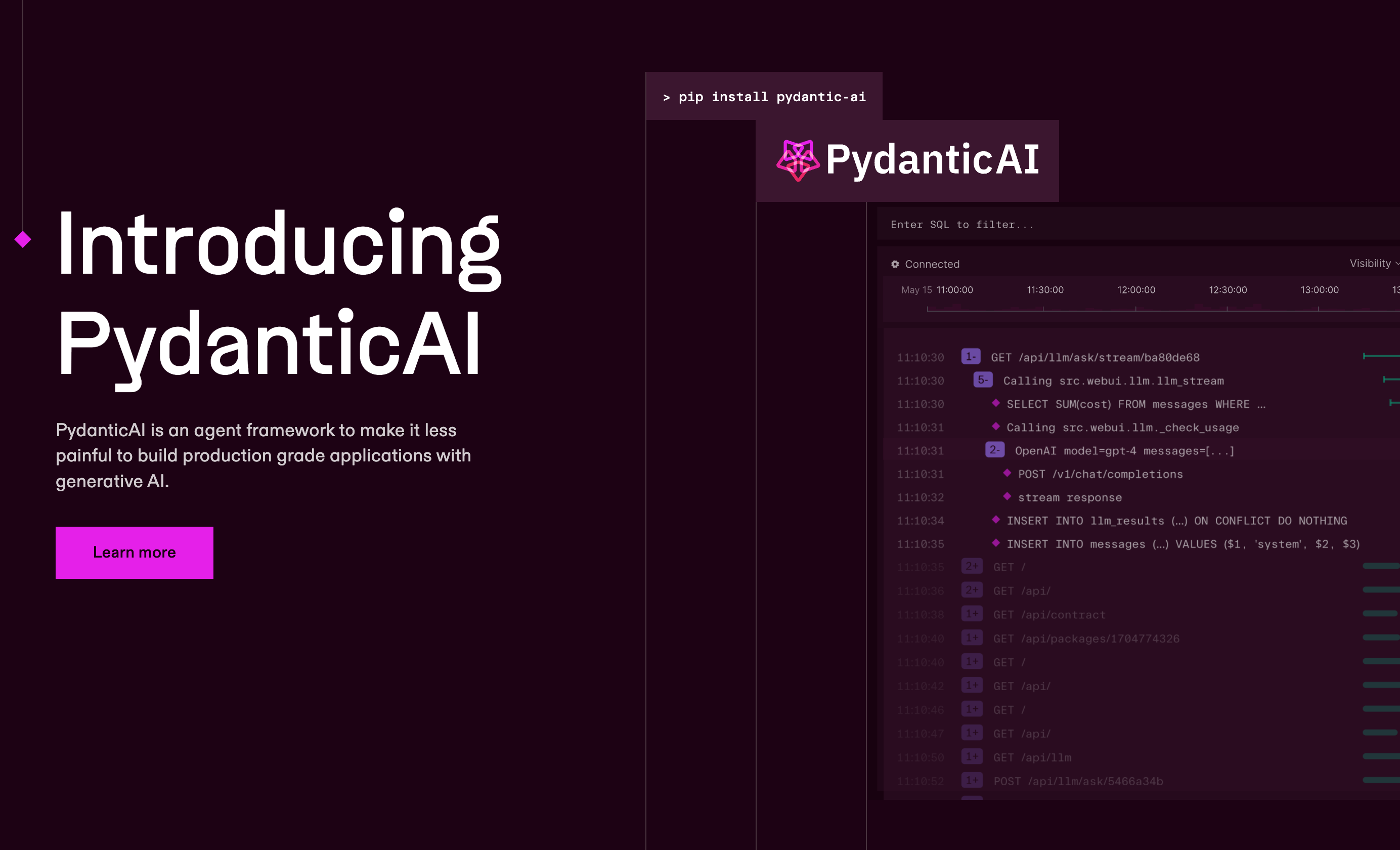Click the pink diamond beside the Introducing heading
This screenshot has height=850, width=1400.
(x=23, y=241)
